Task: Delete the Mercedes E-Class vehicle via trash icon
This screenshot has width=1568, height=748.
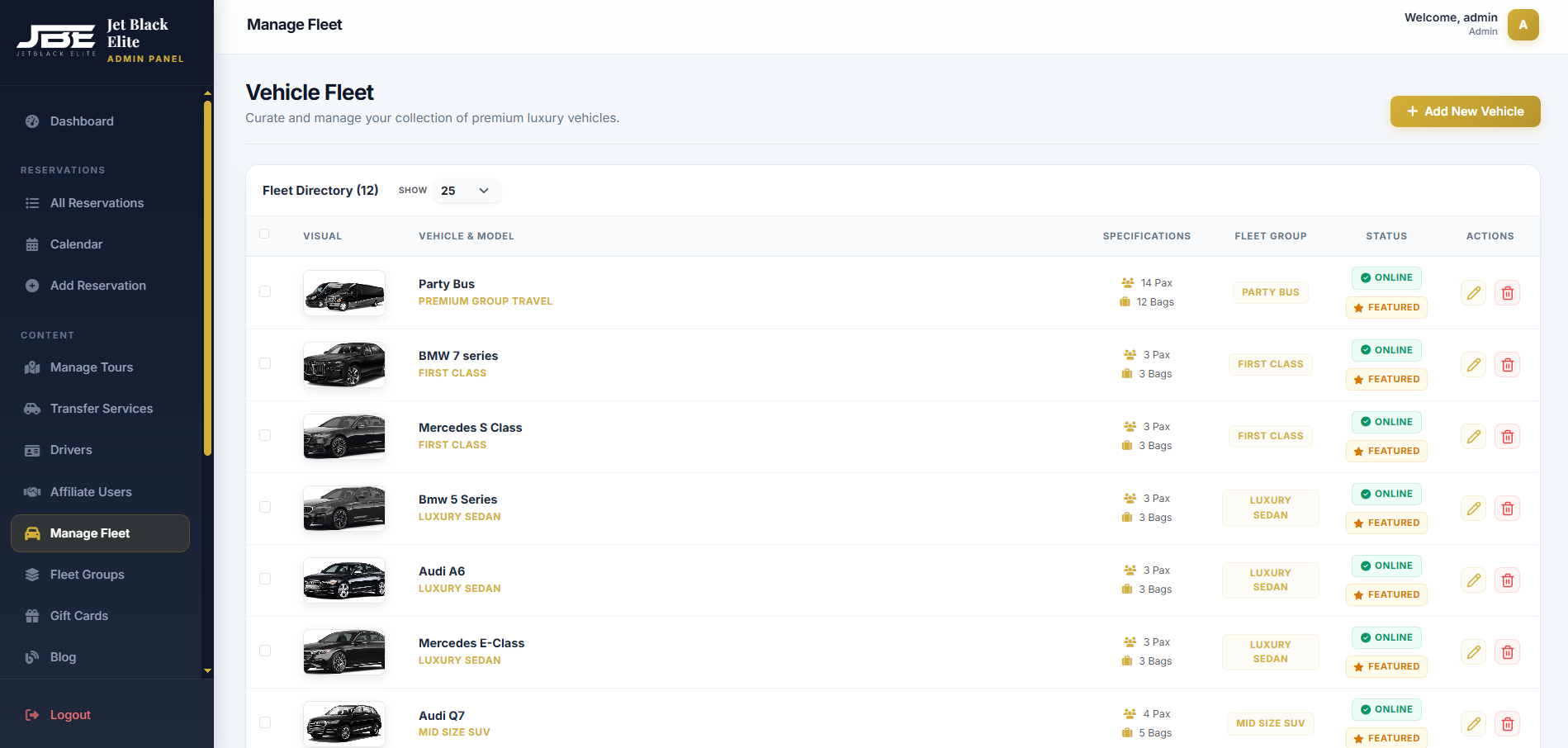Action: coord(1507,652)
